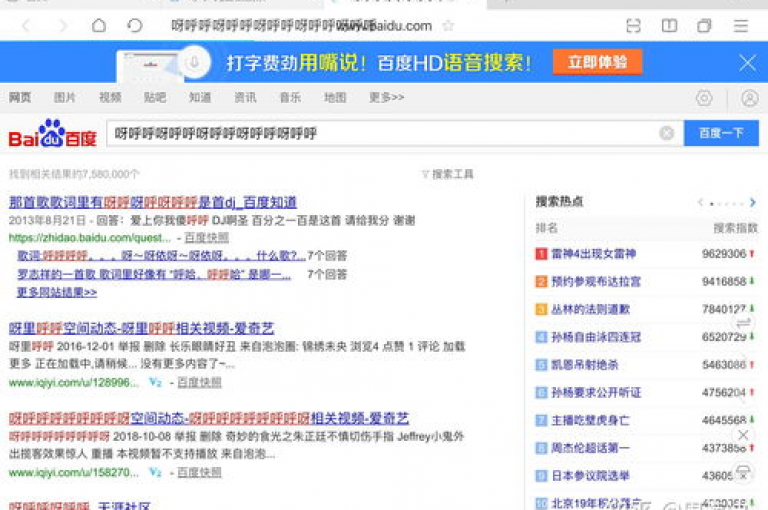Click the 立即体验 orange button

[597, 62]
